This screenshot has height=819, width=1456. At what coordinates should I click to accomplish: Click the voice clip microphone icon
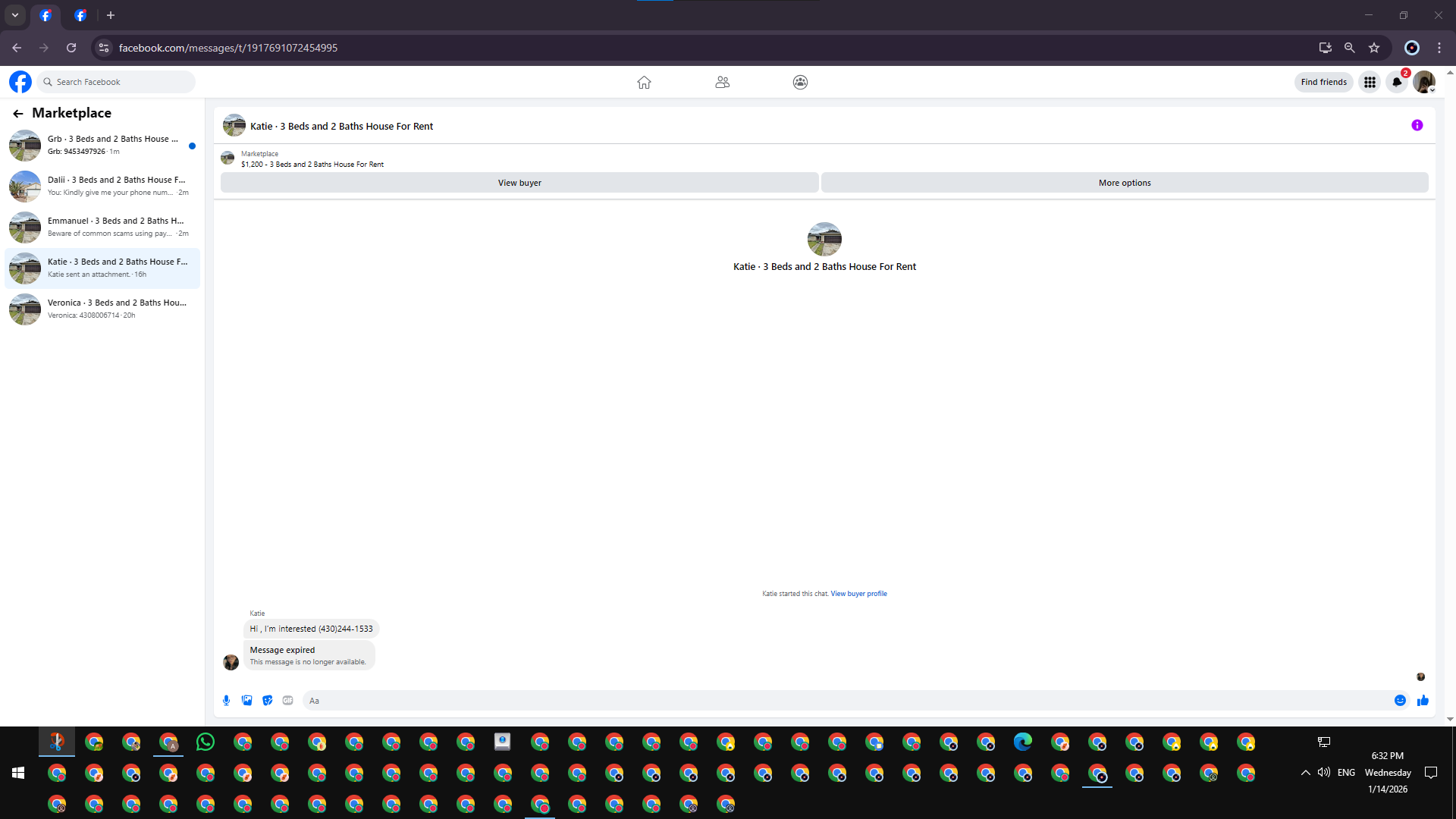pyautogui.click(x=226, y=701)
